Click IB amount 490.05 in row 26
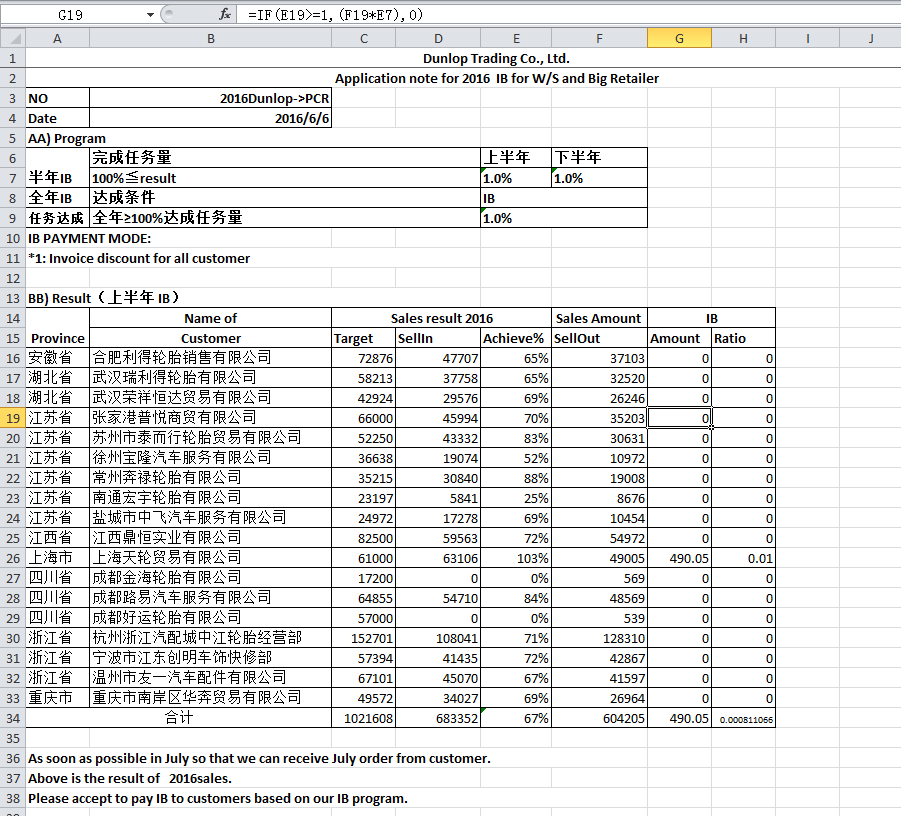 point(679,559)
